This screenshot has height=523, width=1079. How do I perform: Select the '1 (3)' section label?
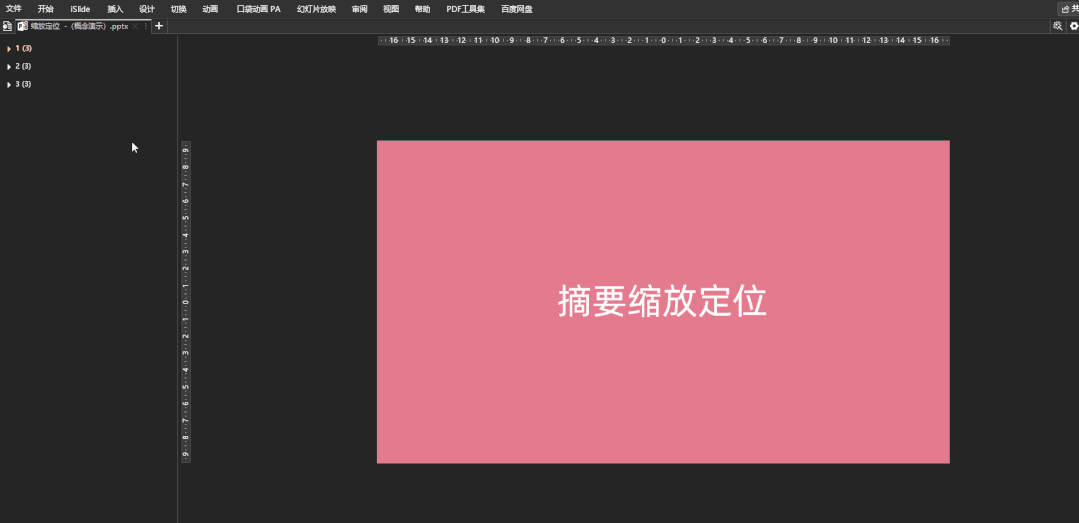pyautogui.click(x=23, y=49)
